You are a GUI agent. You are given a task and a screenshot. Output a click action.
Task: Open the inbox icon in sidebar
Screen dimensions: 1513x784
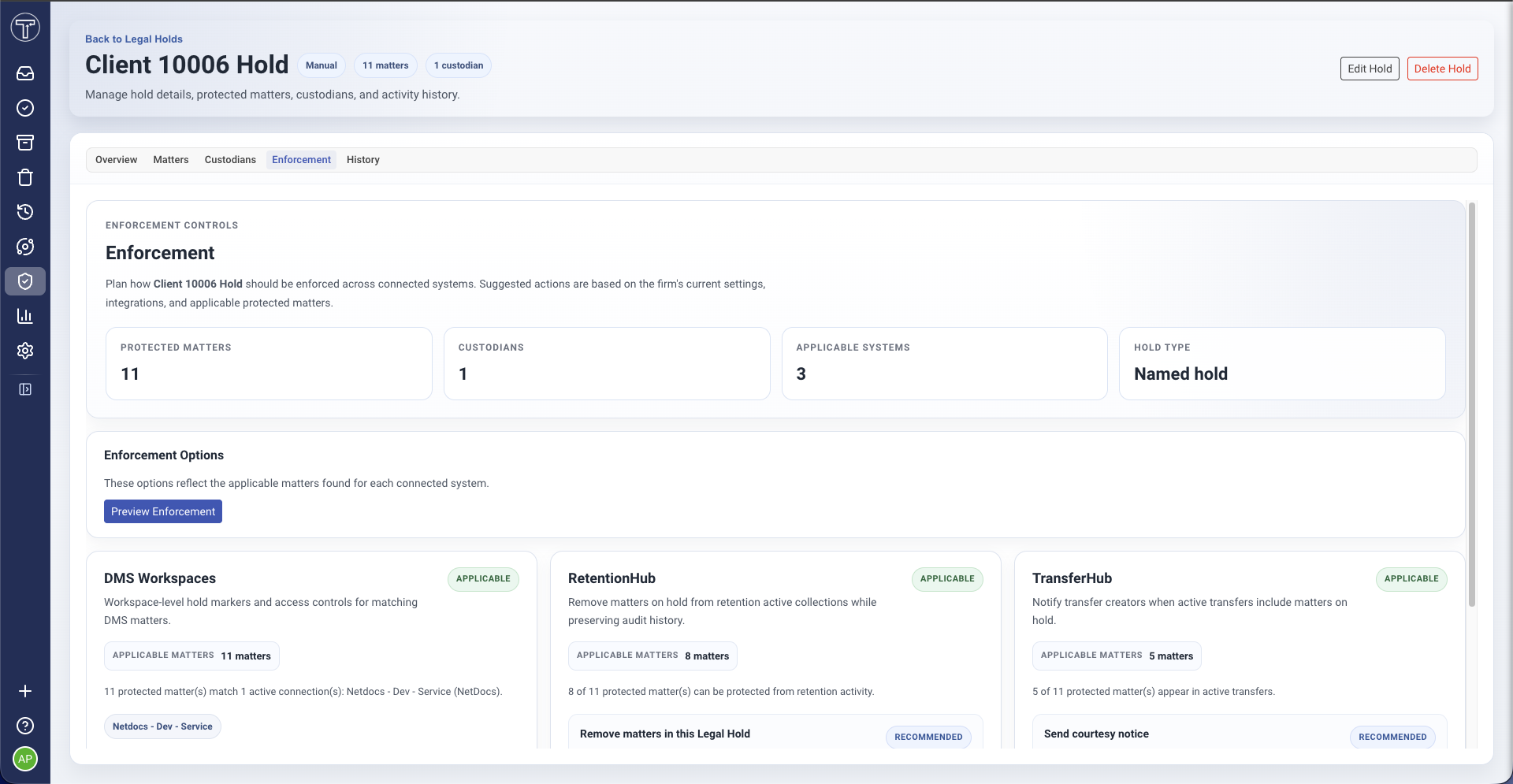[x=25, y=73]
